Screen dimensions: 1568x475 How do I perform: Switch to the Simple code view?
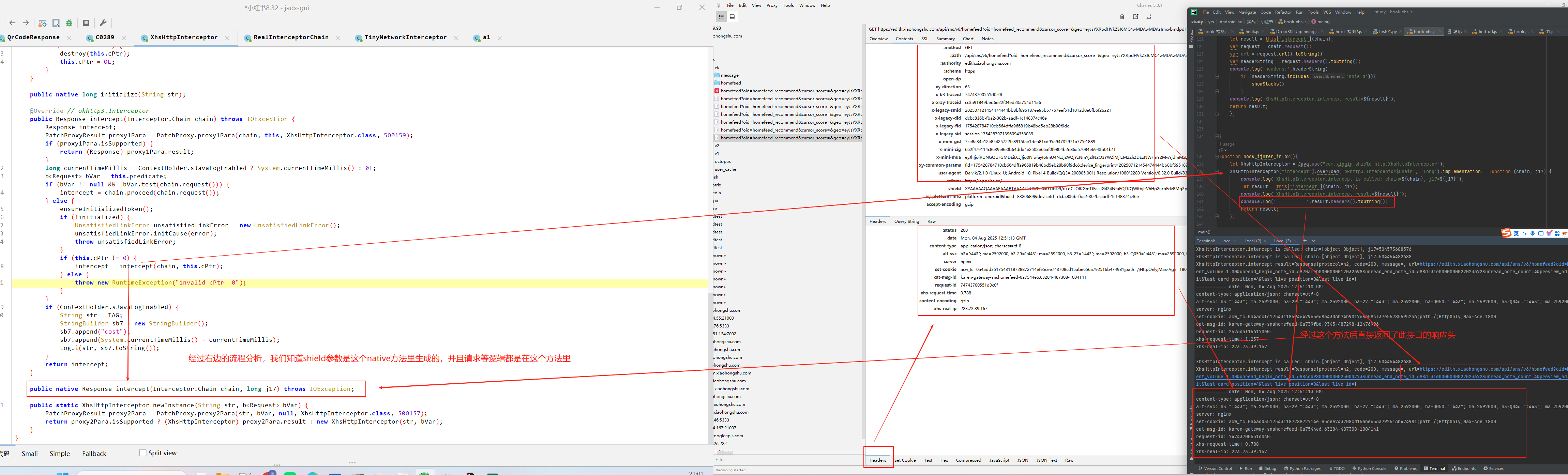coord(60,454)
